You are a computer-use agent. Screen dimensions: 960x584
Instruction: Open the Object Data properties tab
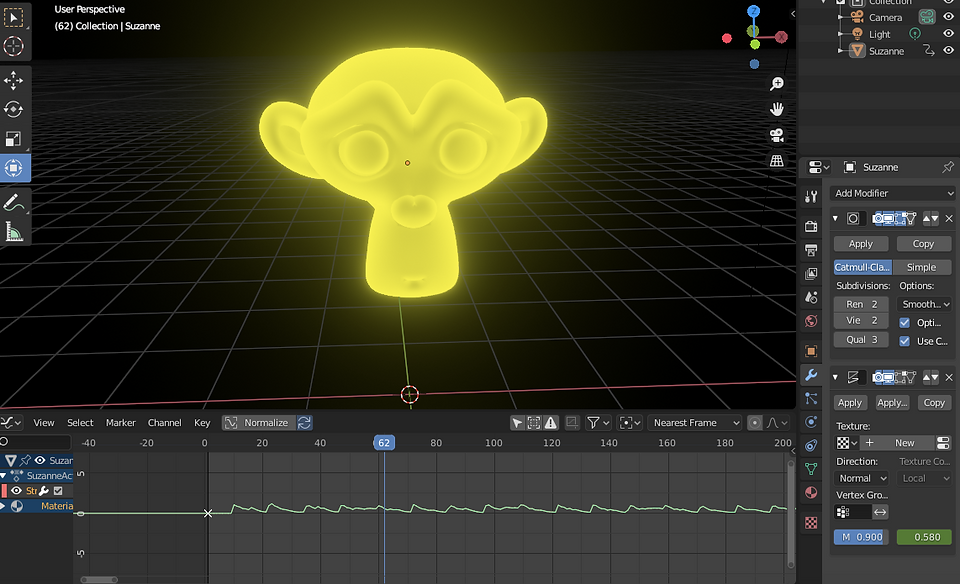pos(811,469)
